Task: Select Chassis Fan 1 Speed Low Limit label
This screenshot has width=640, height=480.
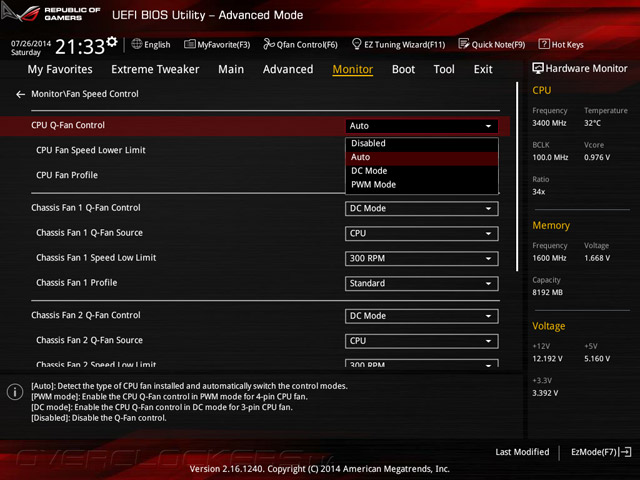Action: pyautogui.click(x=96, y=258)
